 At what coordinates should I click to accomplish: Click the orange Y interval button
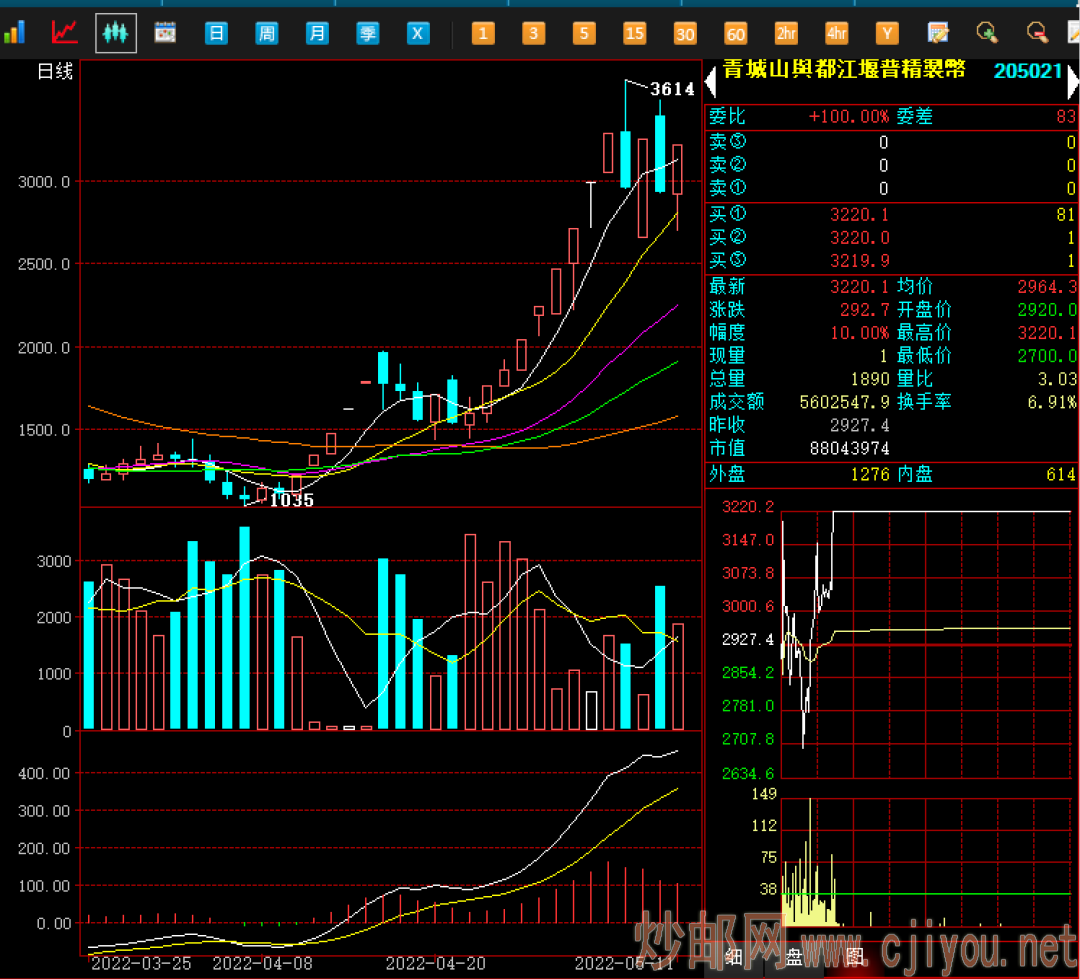coord(887,34)
